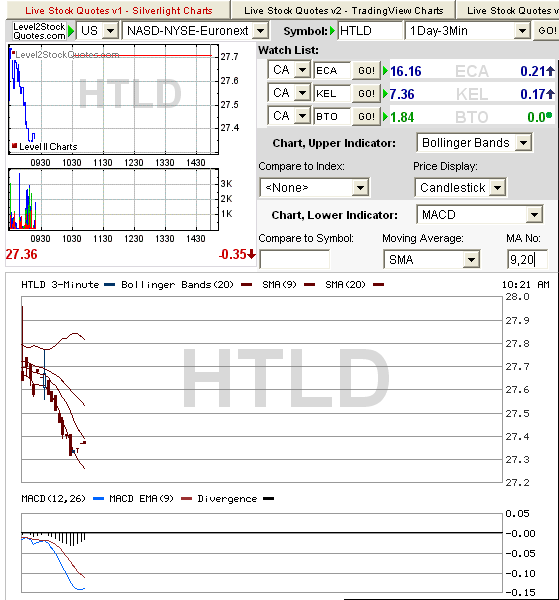The height and width of the screenshot is (600, 559).
Task: Click the KEL watch list symbol field
Action: (332, 94)
